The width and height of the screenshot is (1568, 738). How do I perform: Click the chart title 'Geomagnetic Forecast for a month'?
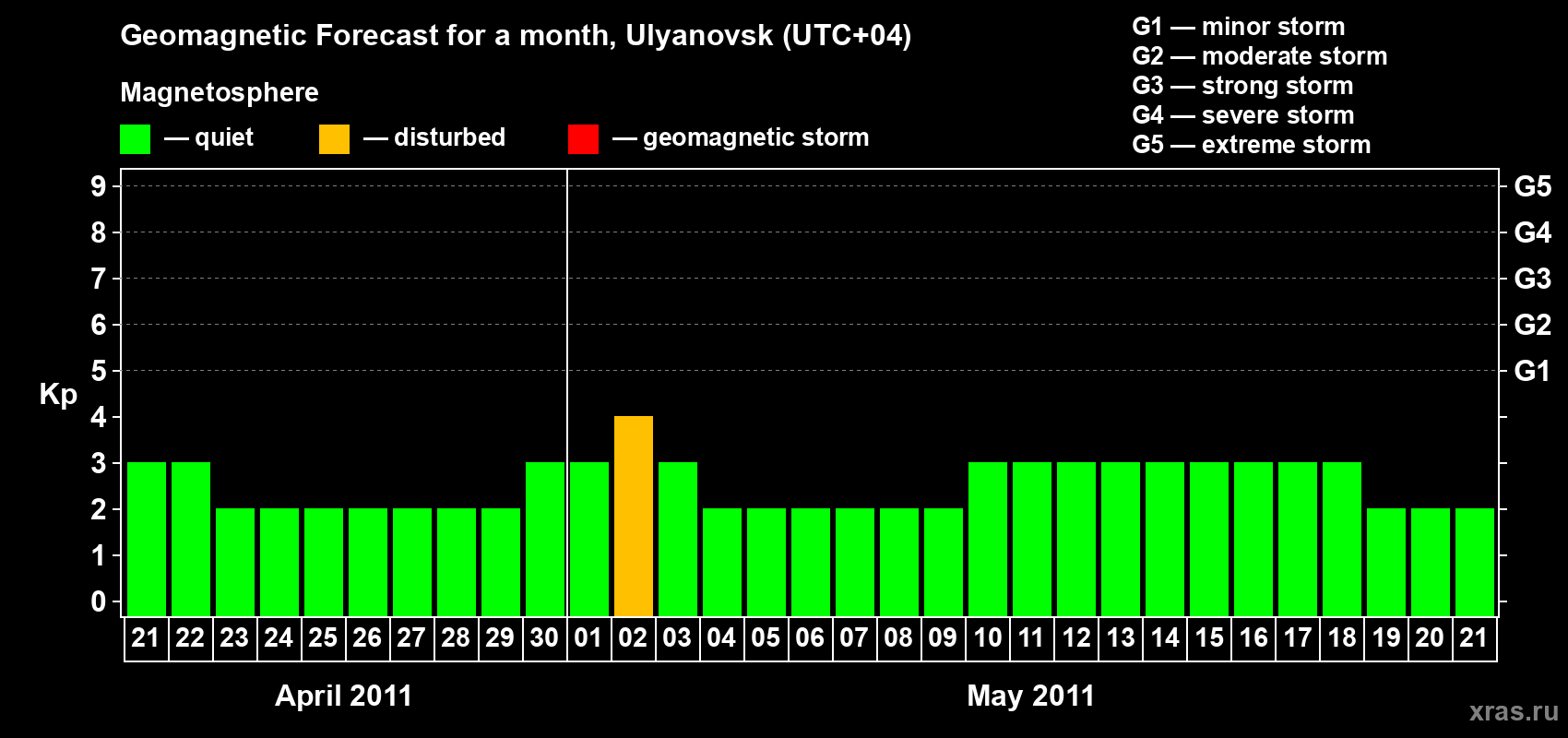click(368, 36)
